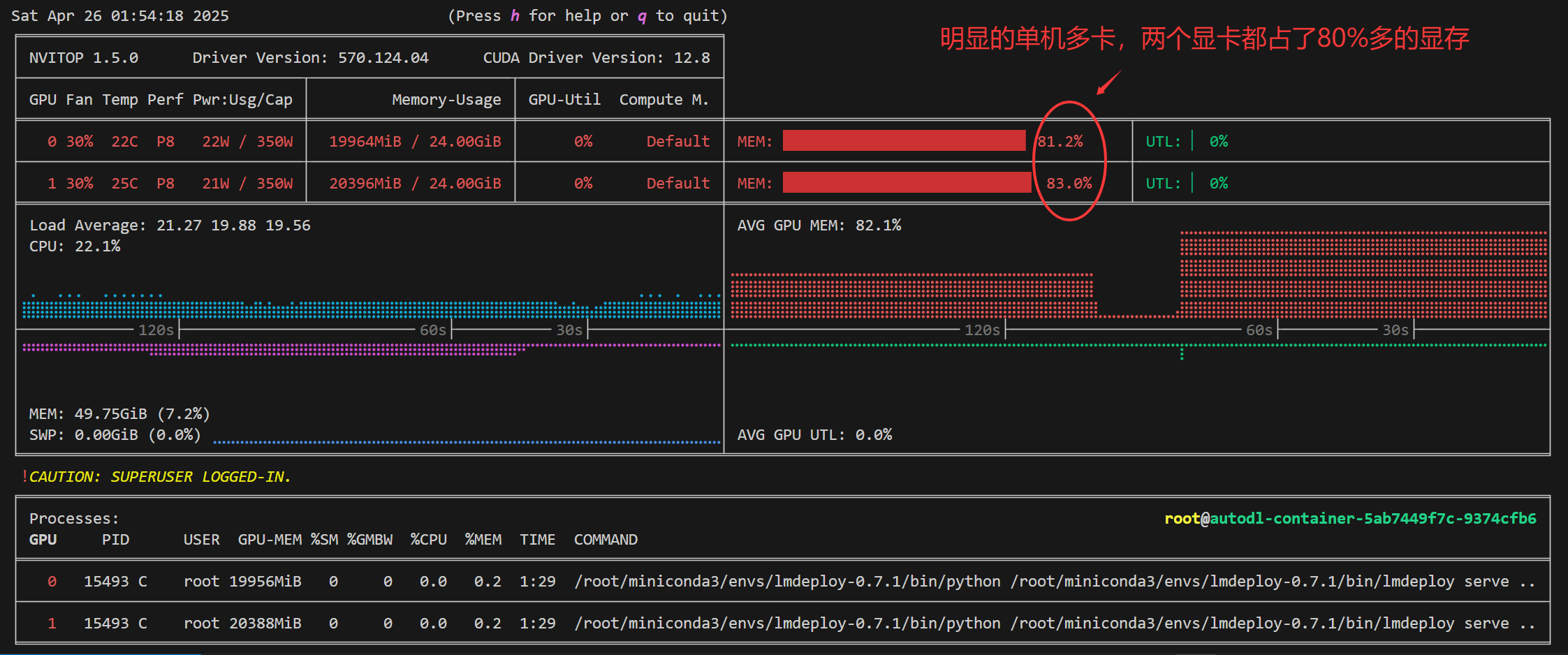1568x655 pixels.
Task: Click GPU 0 UTL: 0% indicator
Action: click(x=1187, y=141)
